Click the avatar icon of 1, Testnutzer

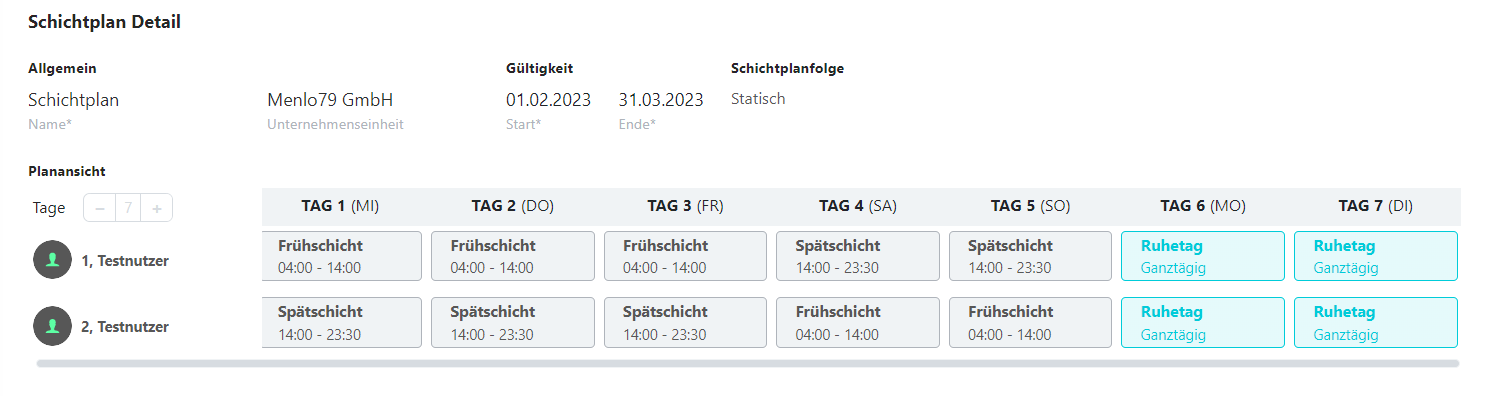click(52, 260)
